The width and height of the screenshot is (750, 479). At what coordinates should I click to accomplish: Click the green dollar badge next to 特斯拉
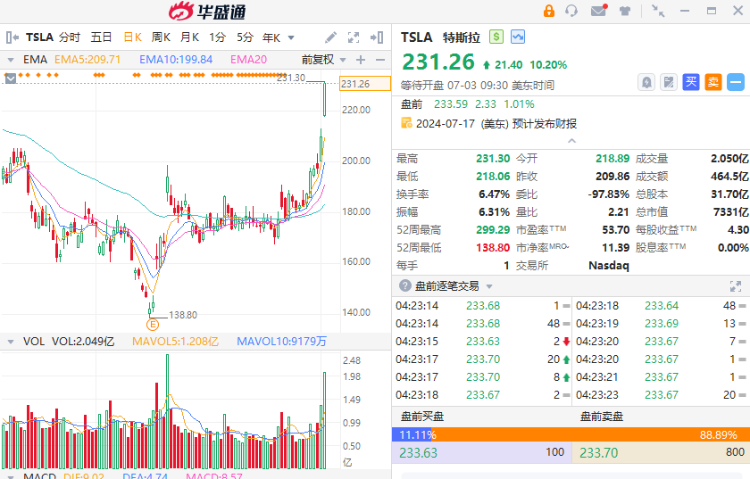[496, 37]
